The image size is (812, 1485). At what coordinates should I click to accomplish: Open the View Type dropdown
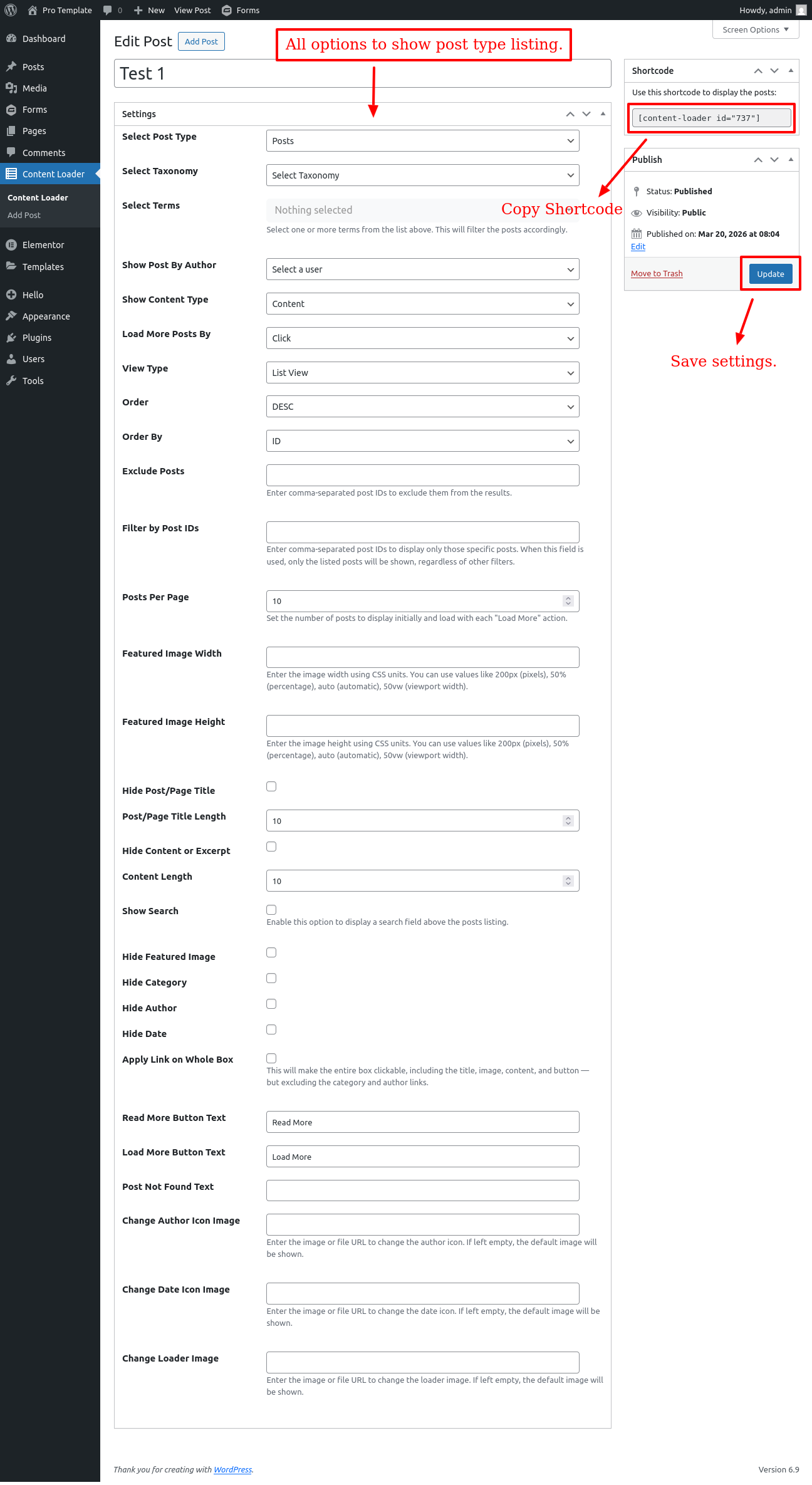pyautogui.click(x=423, y=373)
